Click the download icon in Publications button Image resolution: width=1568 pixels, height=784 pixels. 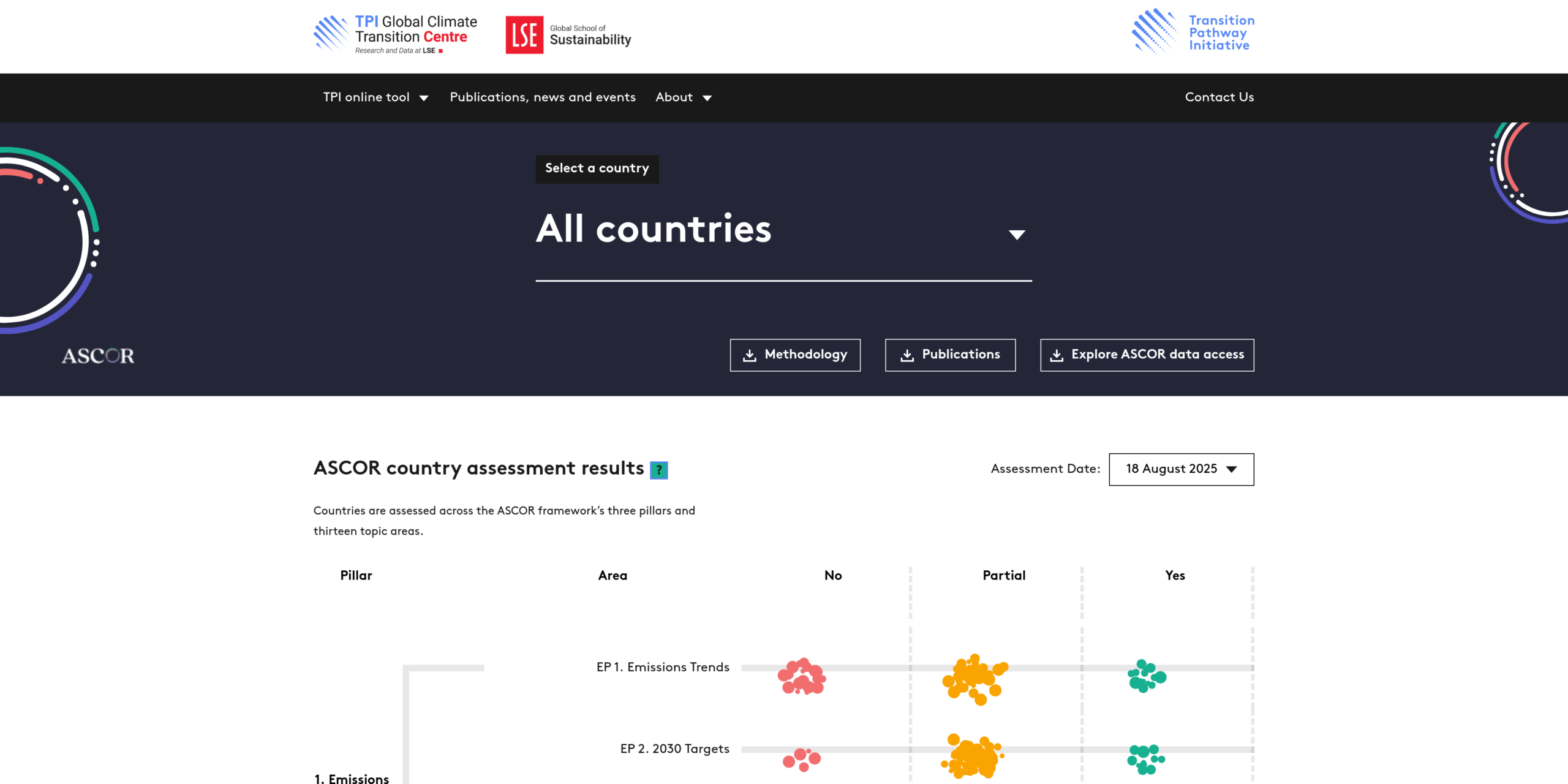907,355
